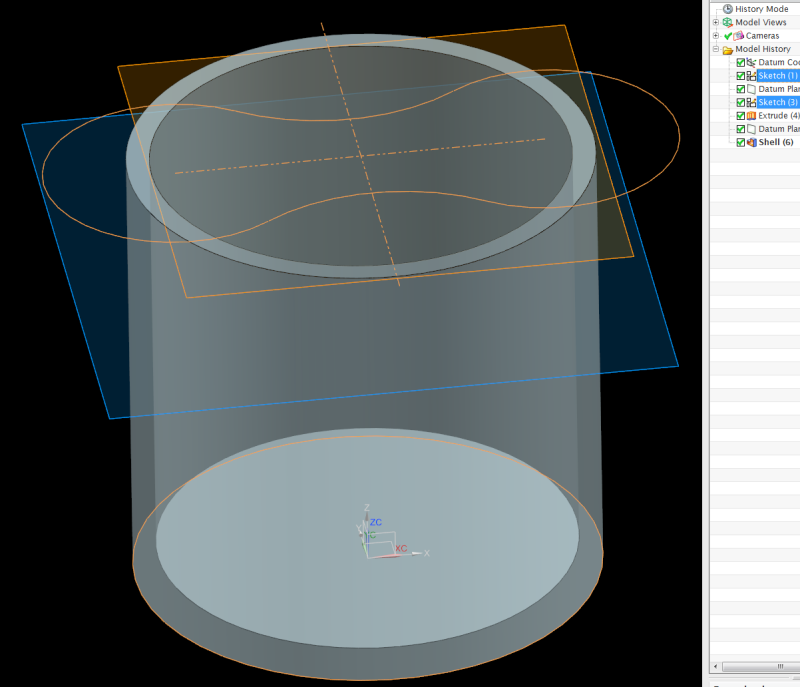Select the Cameras label
This screenshot has height=687, width=800.
pyautogui.click(x=762, y=36)
